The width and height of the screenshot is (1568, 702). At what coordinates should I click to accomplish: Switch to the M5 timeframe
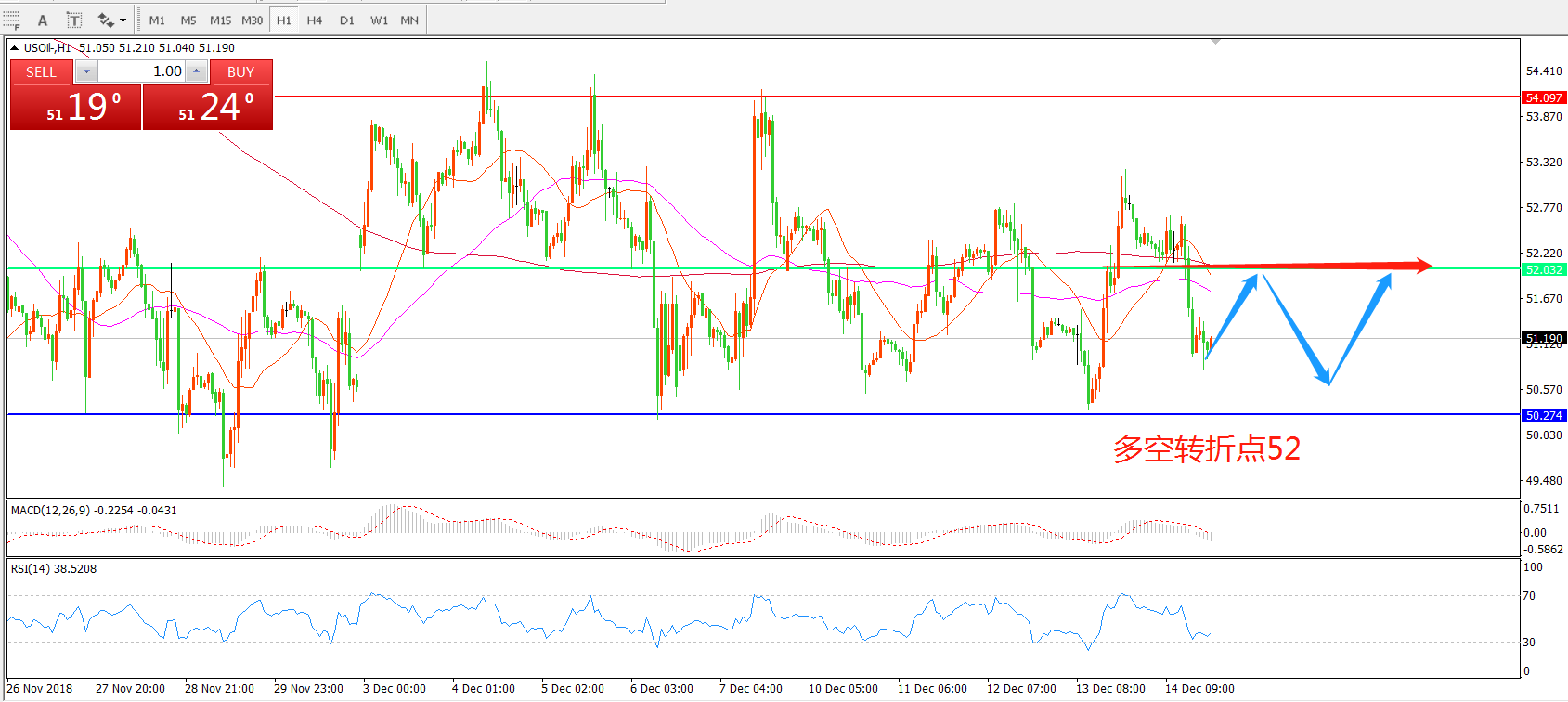(188, 19)
